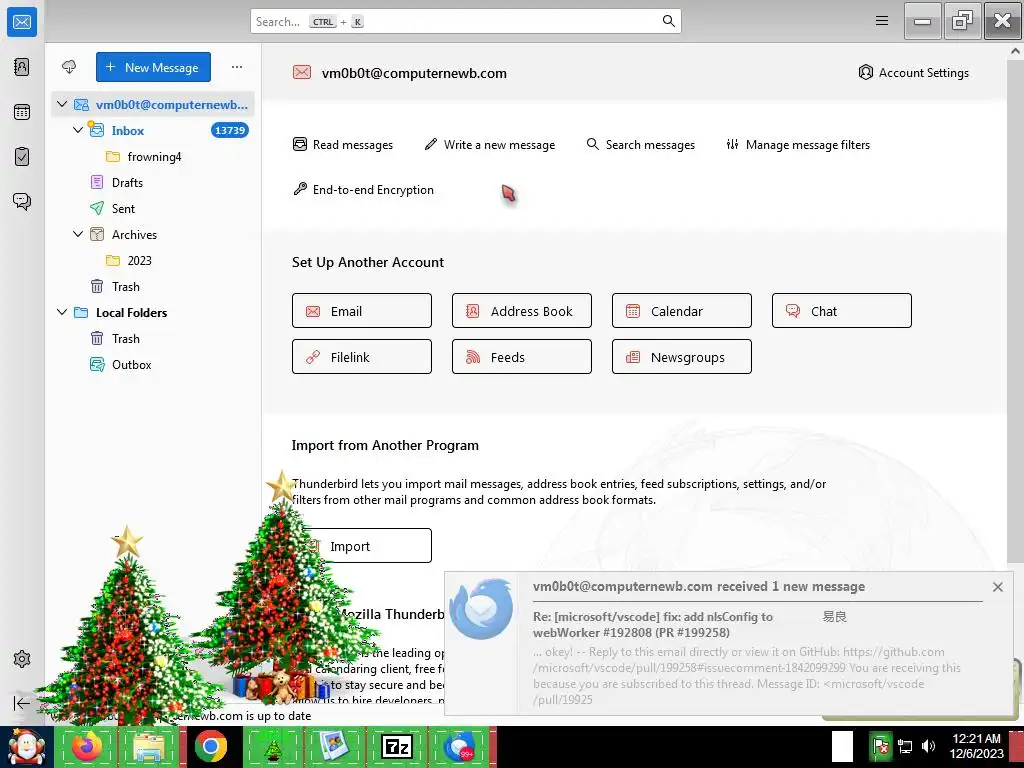Click the search magnifier icon
Screen dimensions: 1024x768
(669, 21)
